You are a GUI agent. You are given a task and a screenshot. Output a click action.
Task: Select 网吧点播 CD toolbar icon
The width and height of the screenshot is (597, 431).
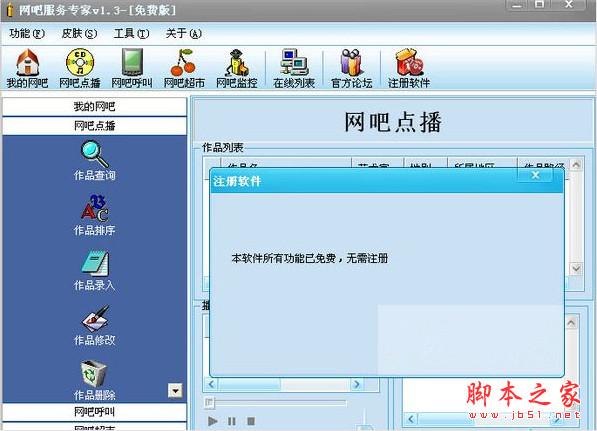tap(80, 69)
